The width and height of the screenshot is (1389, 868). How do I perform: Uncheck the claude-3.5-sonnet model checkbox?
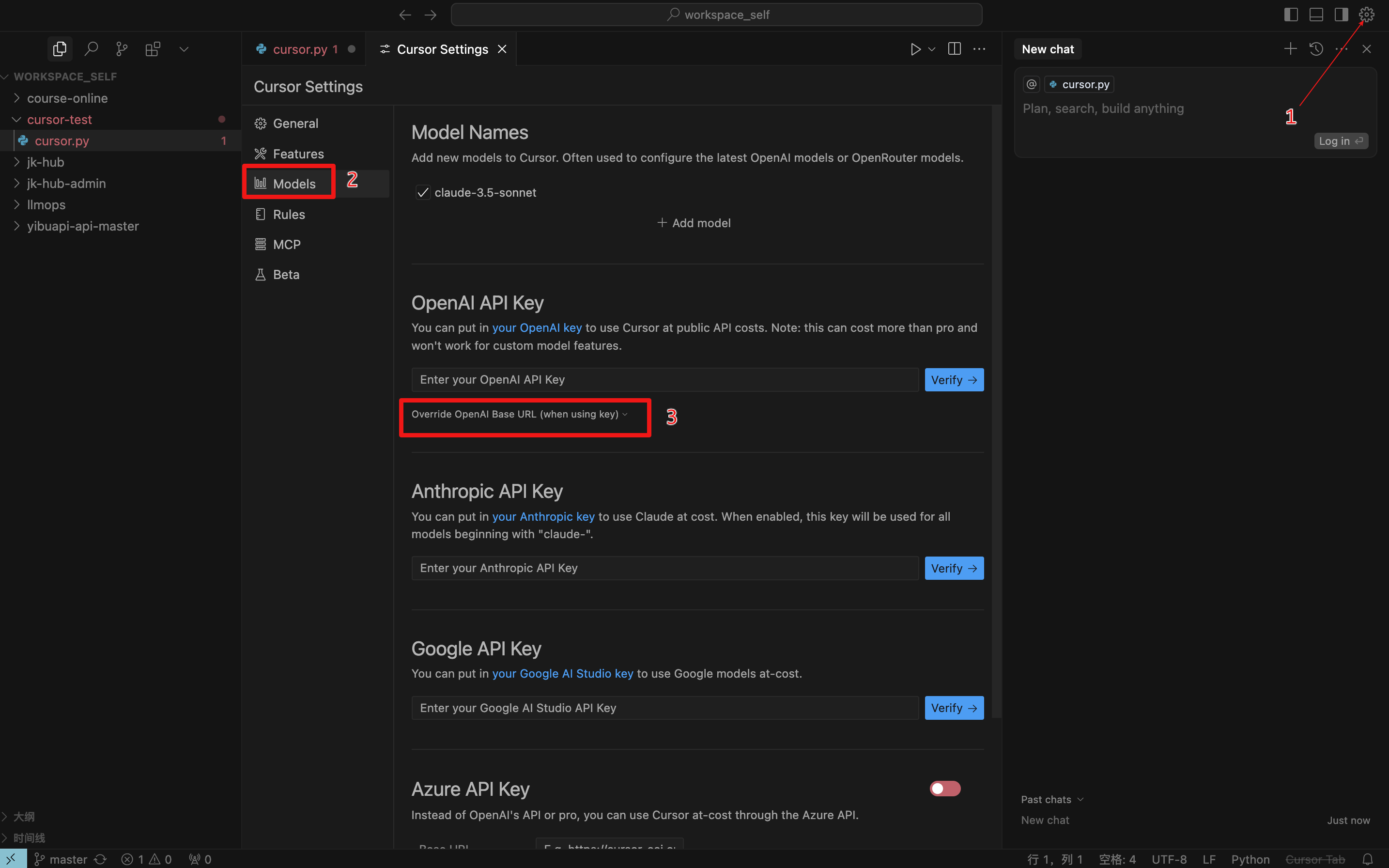coord(423,193)
